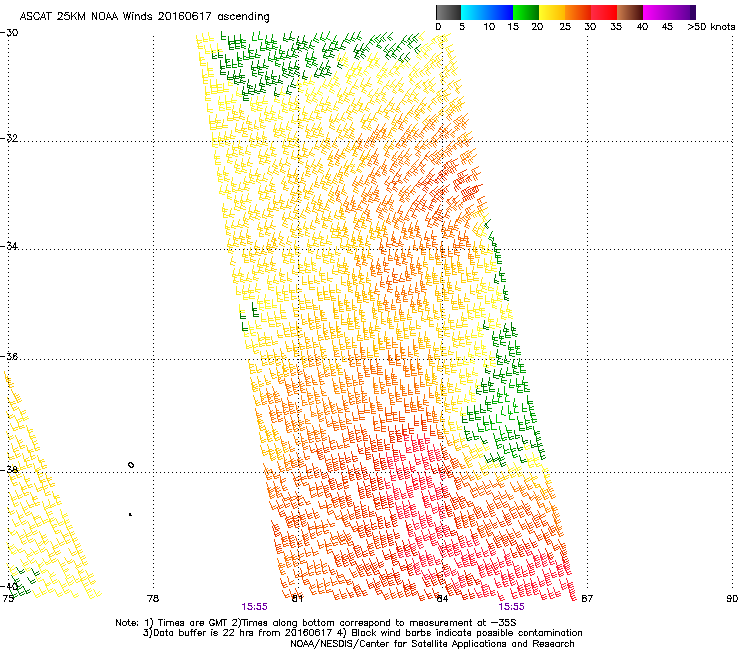Screen dimensions: 740x650
Task: Click the '-38' latitude axis label
Action: coord(9,470)
